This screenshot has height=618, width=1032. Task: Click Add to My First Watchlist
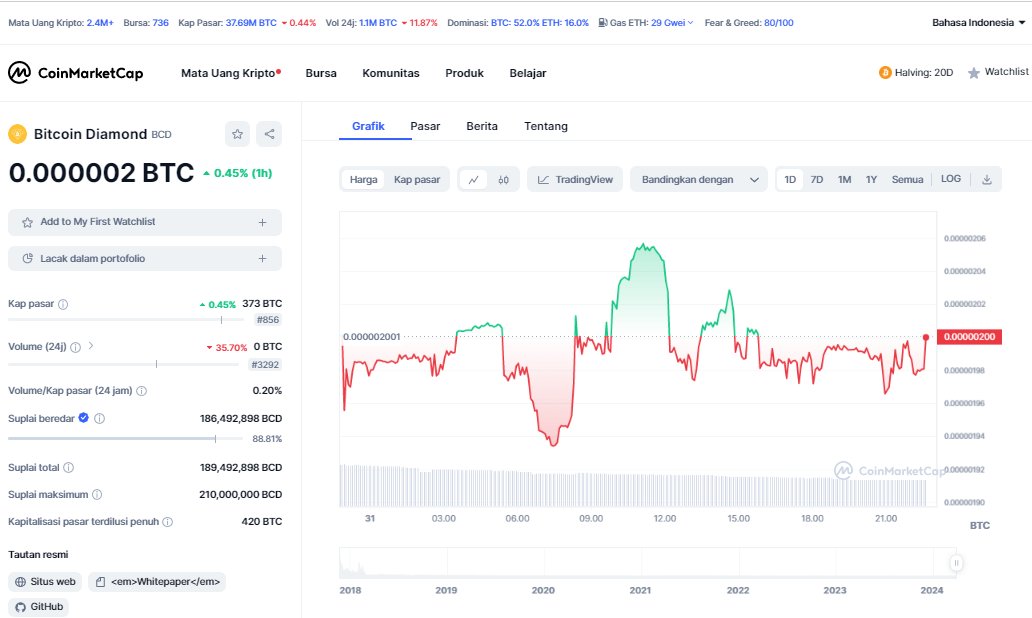(x=145, y=222)
